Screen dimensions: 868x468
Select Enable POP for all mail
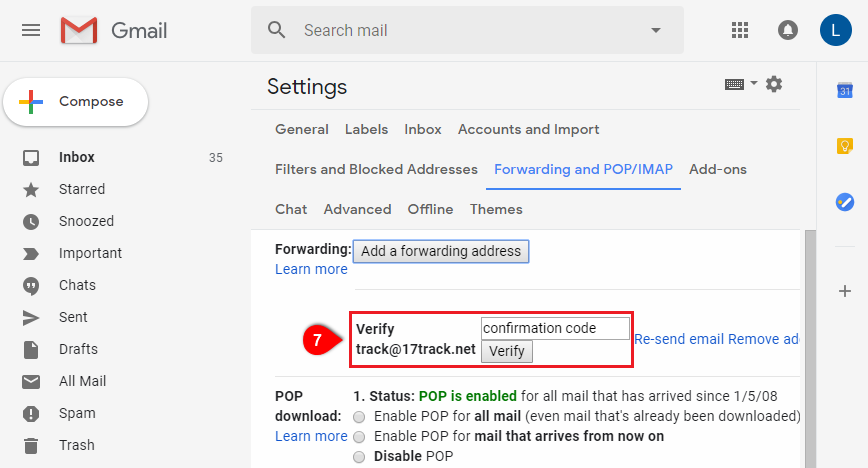359,417
